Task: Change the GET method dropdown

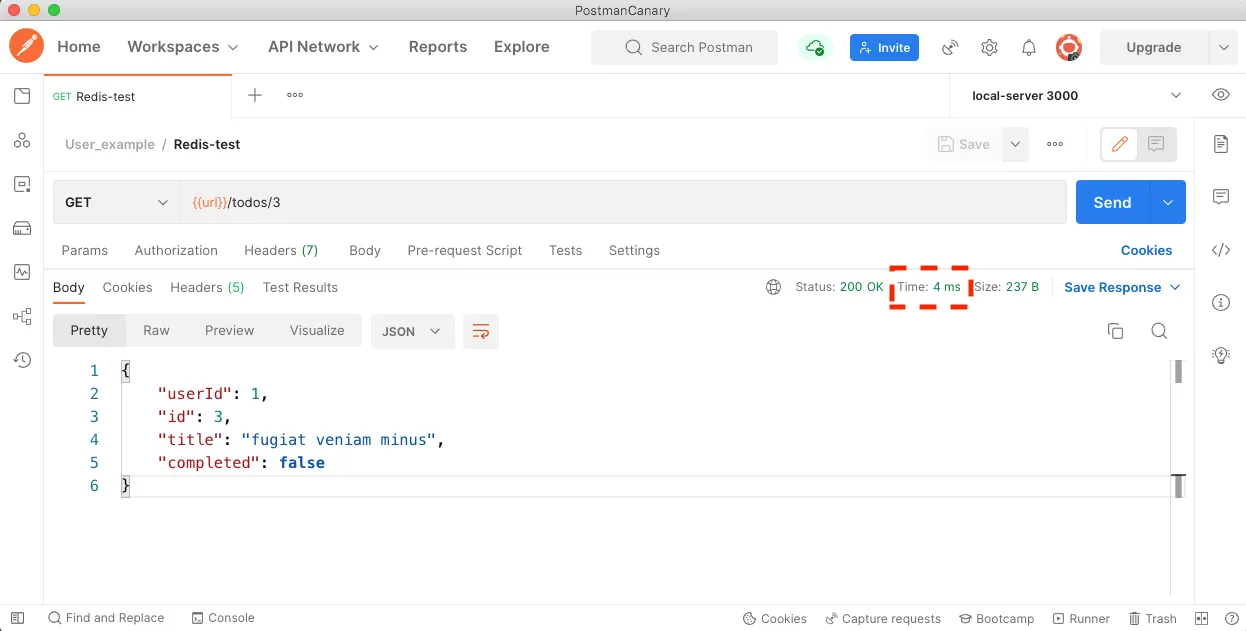Action: point(116,202)
